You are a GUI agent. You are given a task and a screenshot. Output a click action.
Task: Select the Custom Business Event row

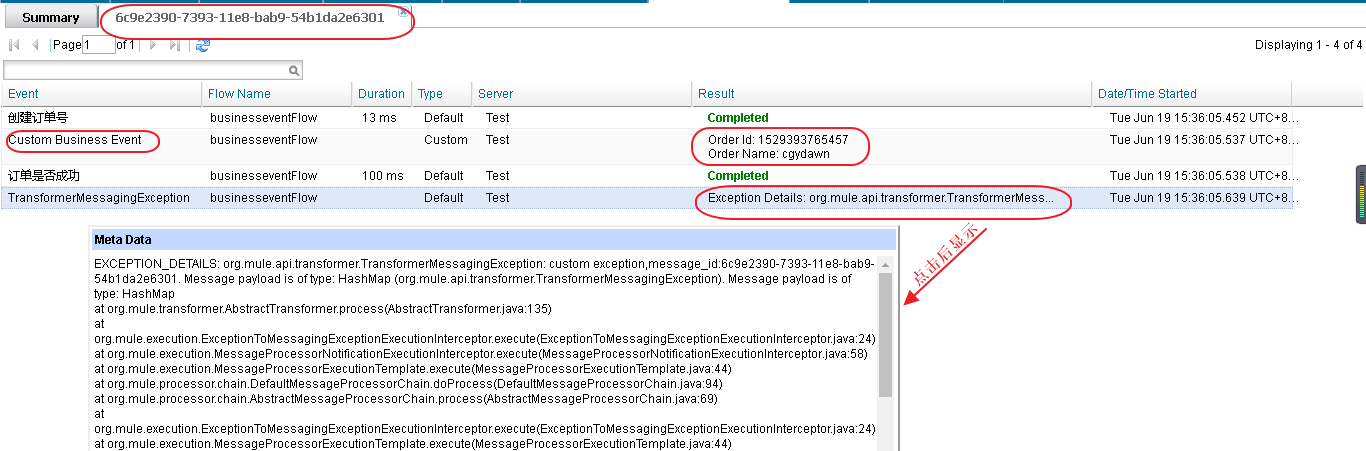point(647,147)
